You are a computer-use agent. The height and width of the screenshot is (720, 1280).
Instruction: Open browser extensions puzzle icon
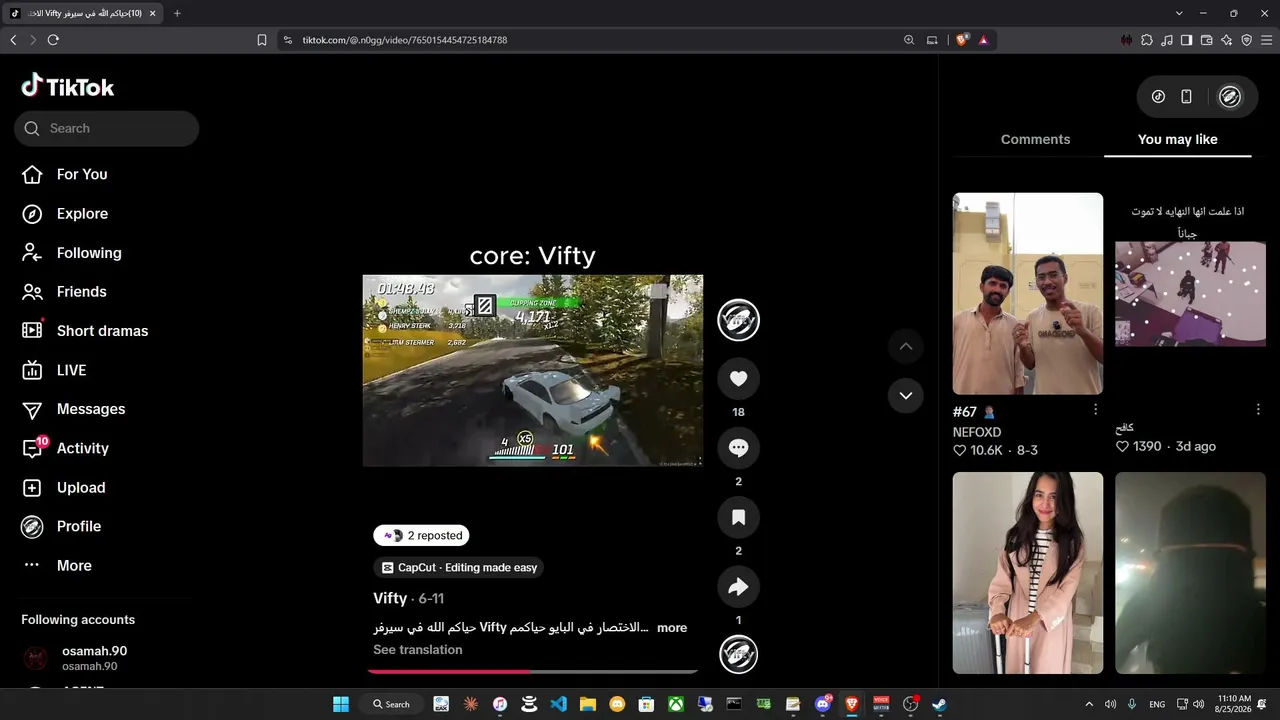(x=1147, y=40)
